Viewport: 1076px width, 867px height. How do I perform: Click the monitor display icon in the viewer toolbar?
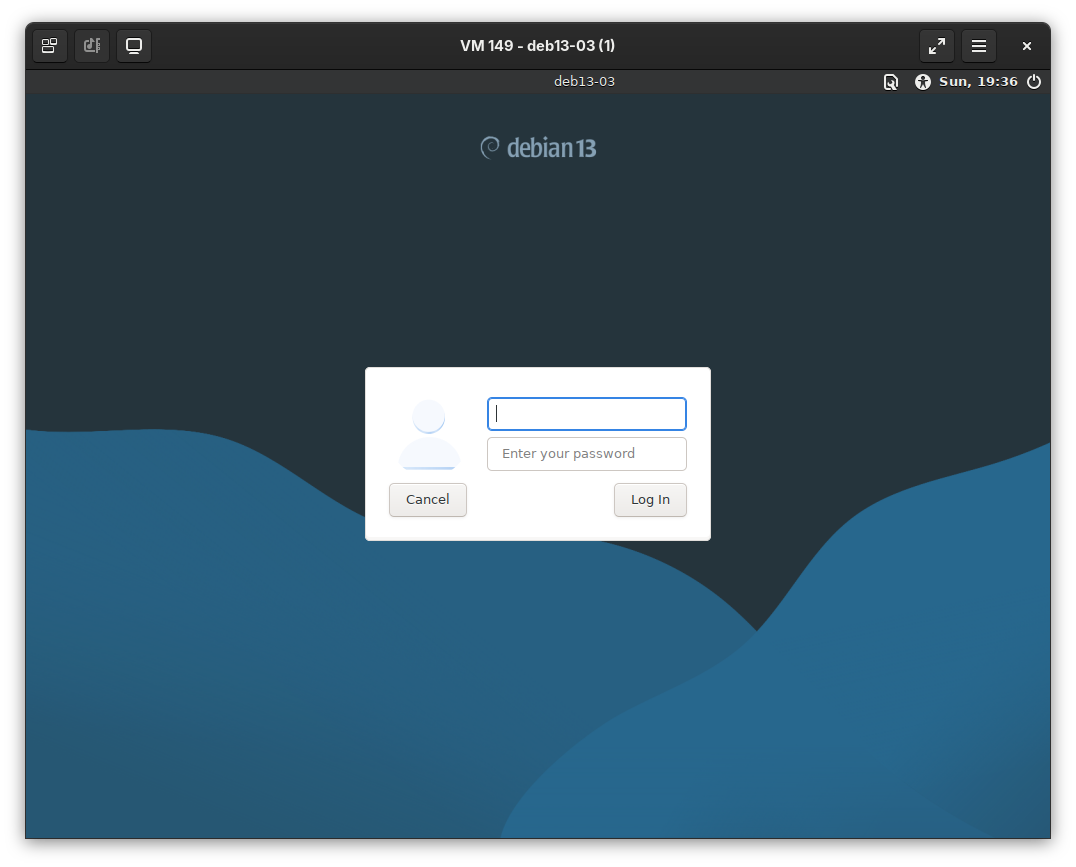[x=134, y=46]
